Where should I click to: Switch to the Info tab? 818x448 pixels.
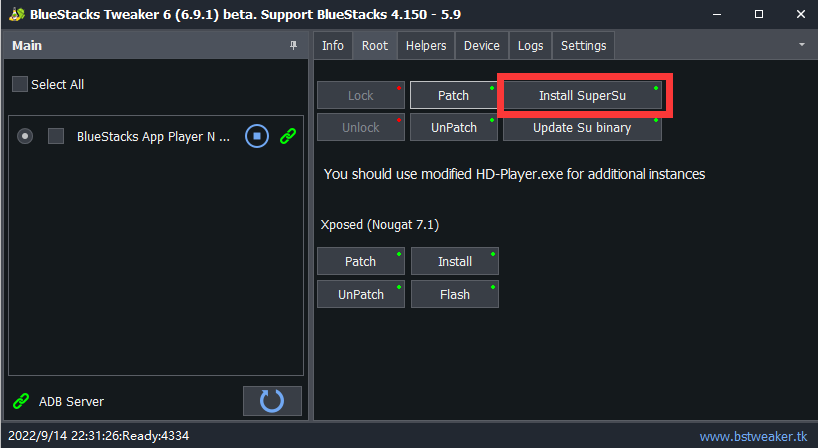pos(333,46)
